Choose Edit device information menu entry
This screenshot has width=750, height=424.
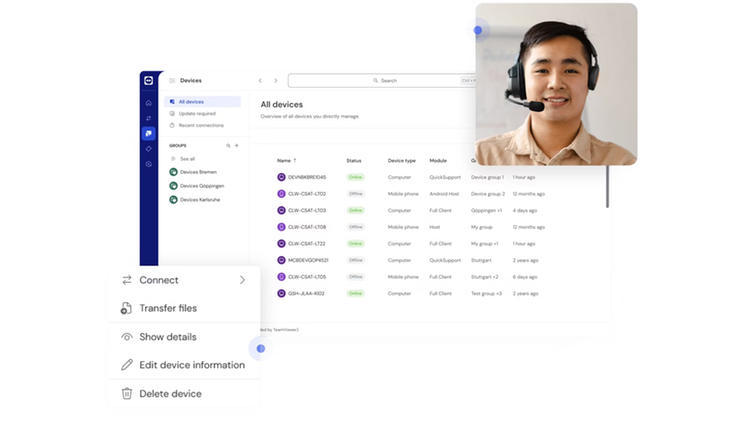(185, 365)
